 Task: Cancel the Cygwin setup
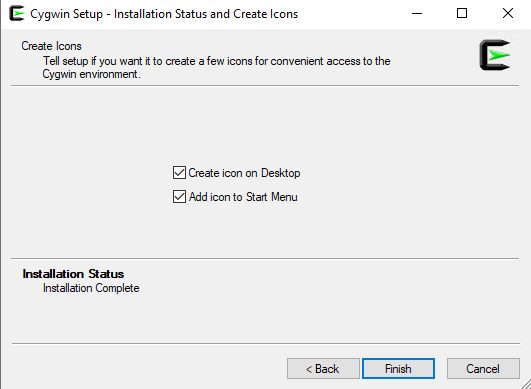pos(483,368)
